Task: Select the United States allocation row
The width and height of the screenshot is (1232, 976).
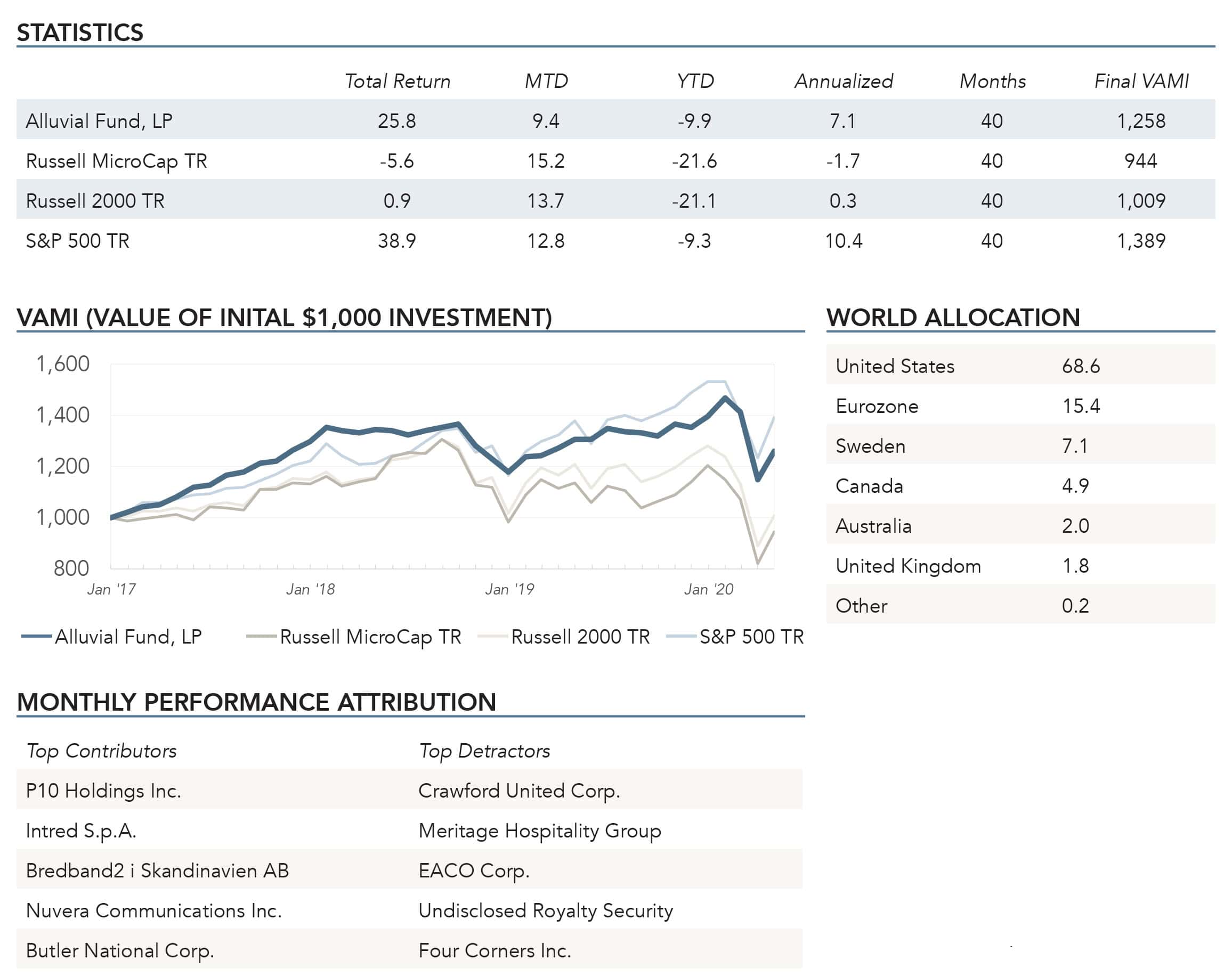Action: pyautogui.click(x=895, y=365)
